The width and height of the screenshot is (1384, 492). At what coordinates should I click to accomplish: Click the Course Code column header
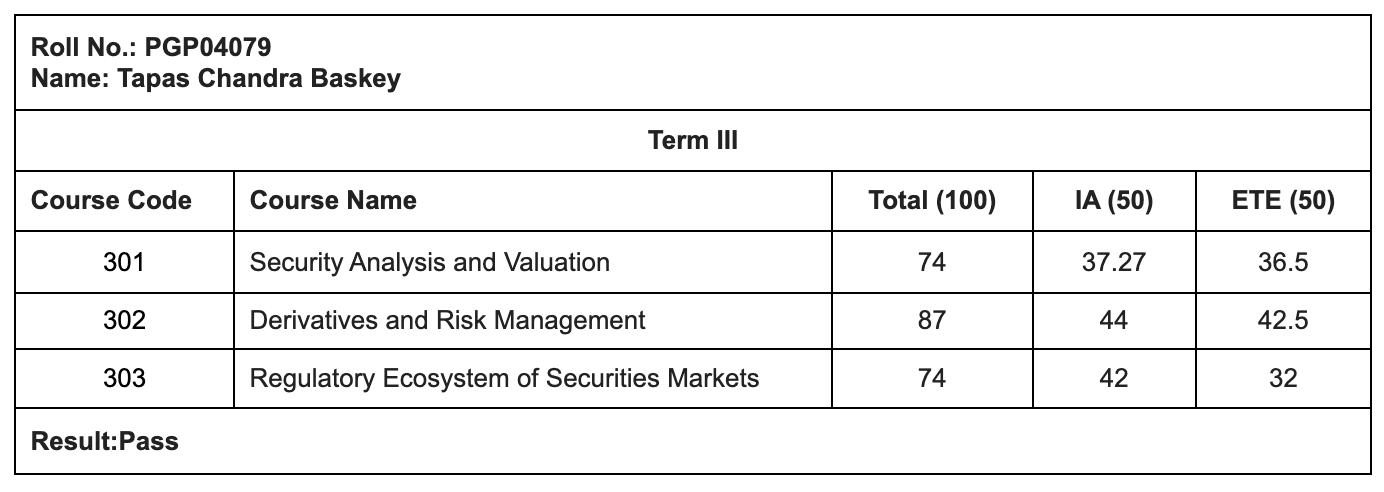click(112, 201)
